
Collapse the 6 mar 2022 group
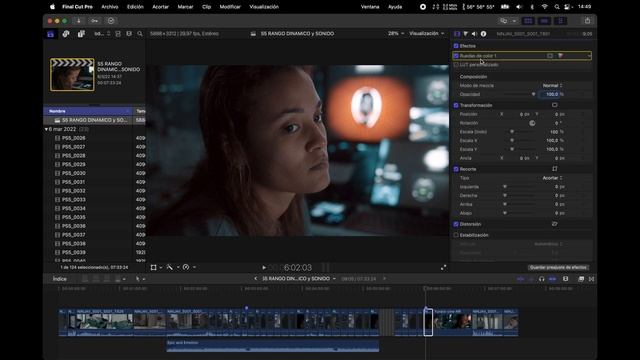[46, 129]
